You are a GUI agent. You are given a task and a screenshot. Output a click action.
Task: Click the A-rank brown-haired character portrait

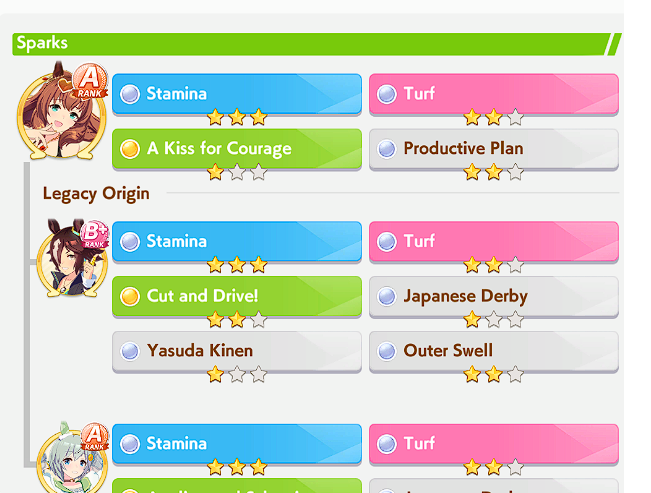[x=61, y=112]
